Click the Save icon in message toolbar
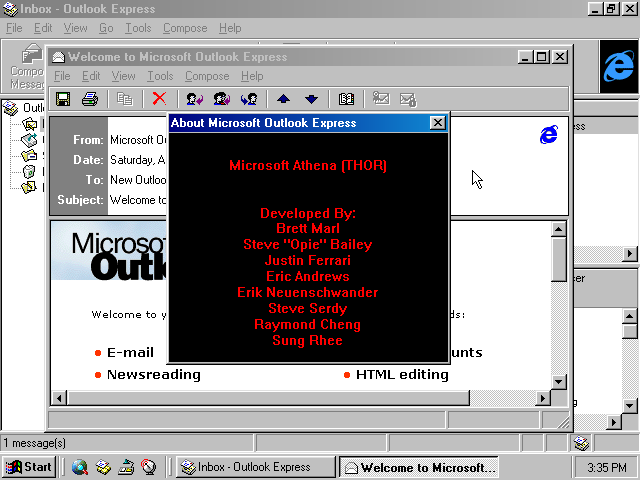 pyautogui.click(x=63, y=99)
